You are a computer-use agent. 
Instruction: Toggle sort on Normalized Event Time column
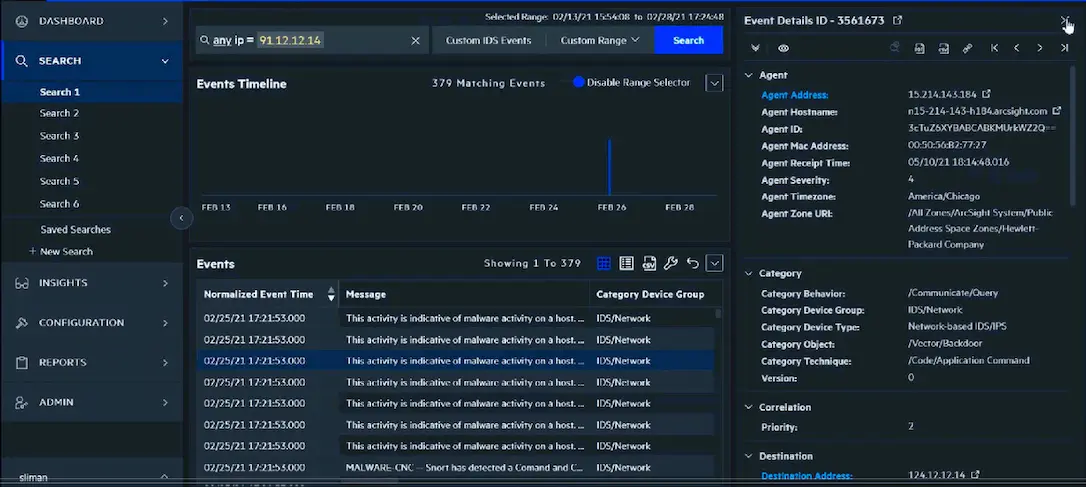pos(332,294)
